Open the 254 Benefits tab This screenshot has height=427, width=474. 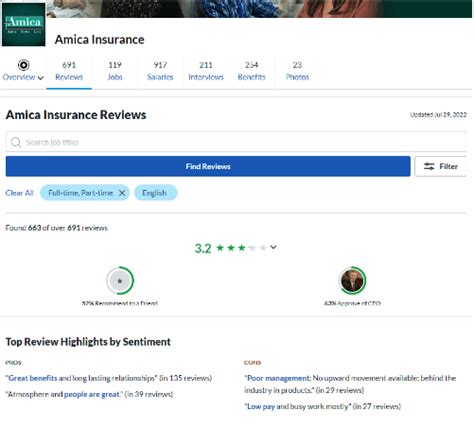[x=251, y=71]
